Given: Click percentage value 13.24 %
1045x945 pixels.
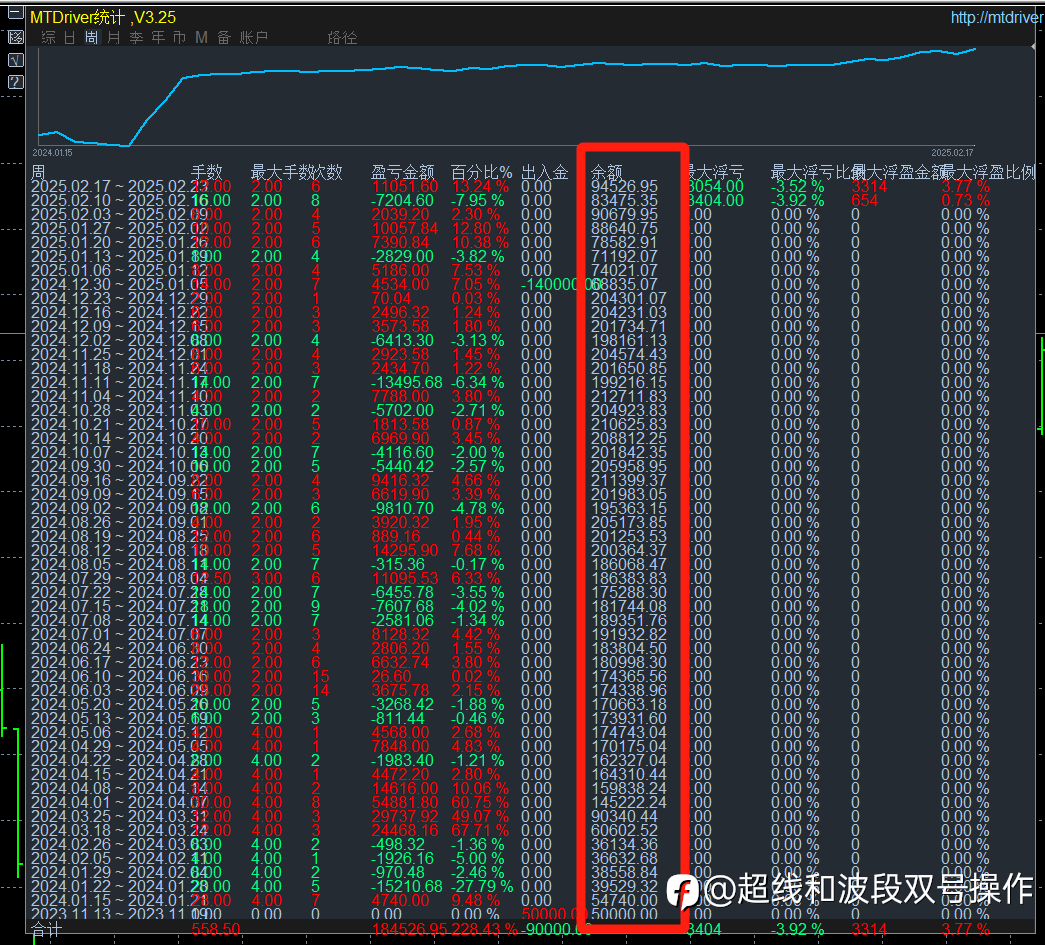Looking at the screenshot, I should point(480,187).
